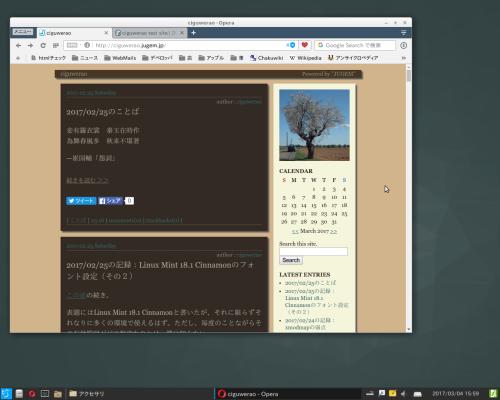Click the tree photo thumbnail in sidebar
The image size is (500, 400).
tap(314, 125)
